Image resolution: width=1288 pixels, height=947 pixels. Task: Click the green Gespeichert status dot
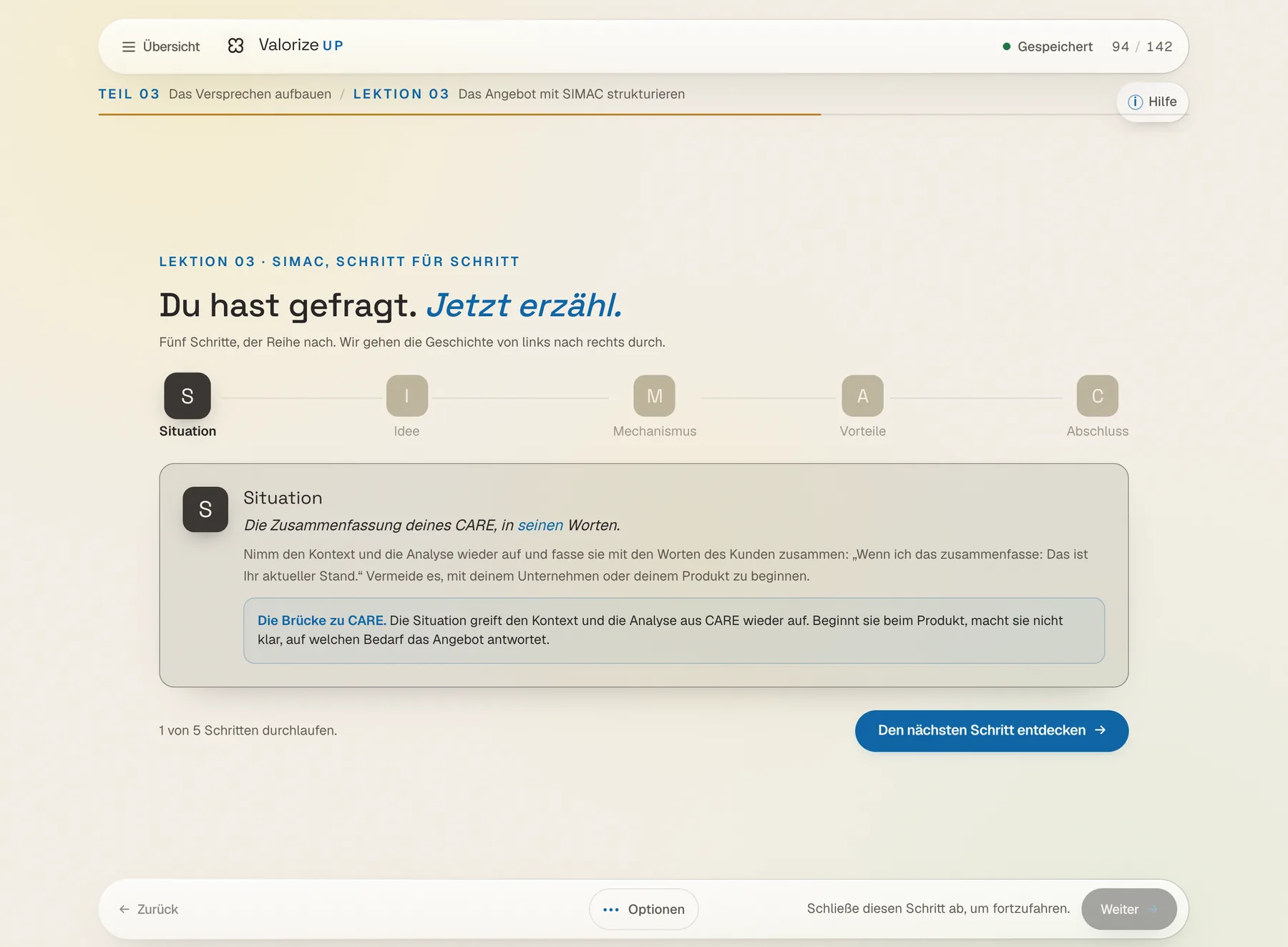(1007, 46)
